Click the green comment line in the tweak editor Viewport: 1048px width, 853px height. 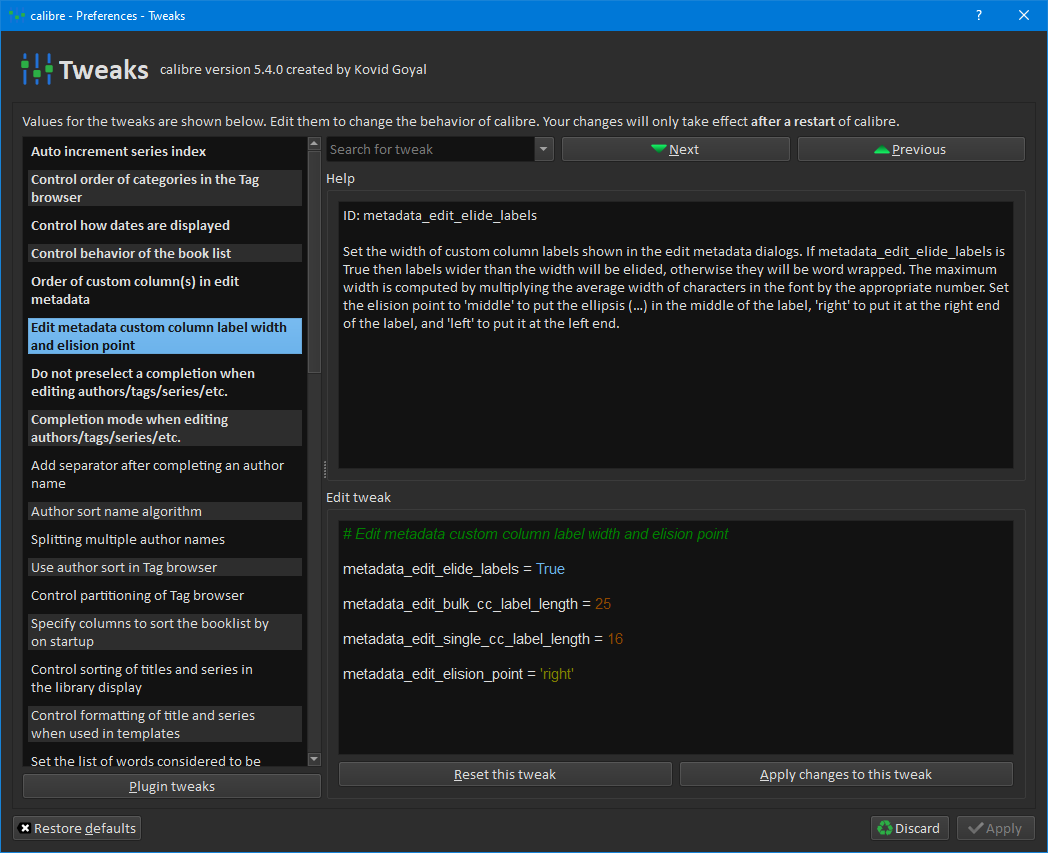click(535, 534)
